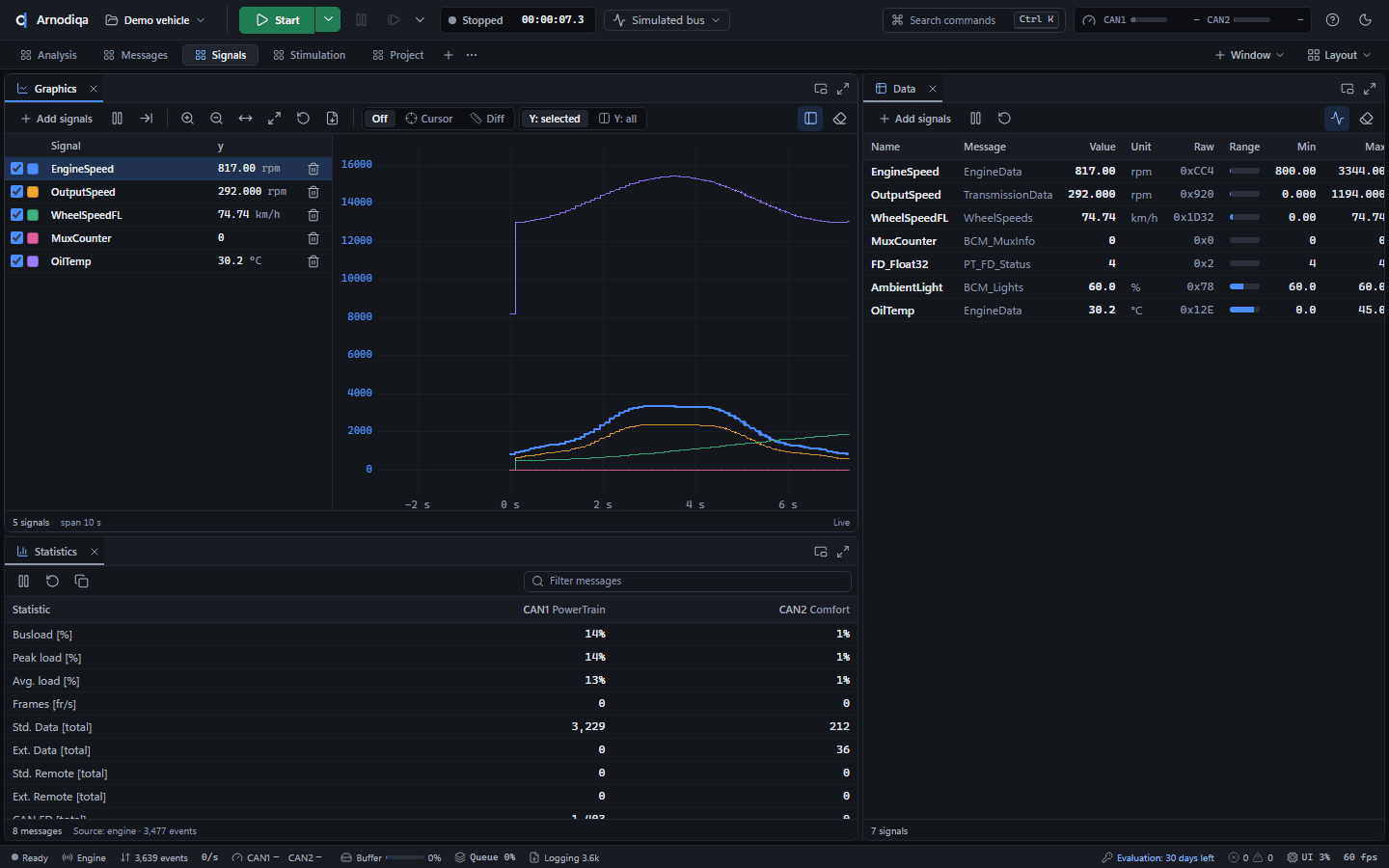The height and width of the screenshot is (868, 1389).
Task: Click the EngineSpeed blue color swatch
Action: pos(33,169)
